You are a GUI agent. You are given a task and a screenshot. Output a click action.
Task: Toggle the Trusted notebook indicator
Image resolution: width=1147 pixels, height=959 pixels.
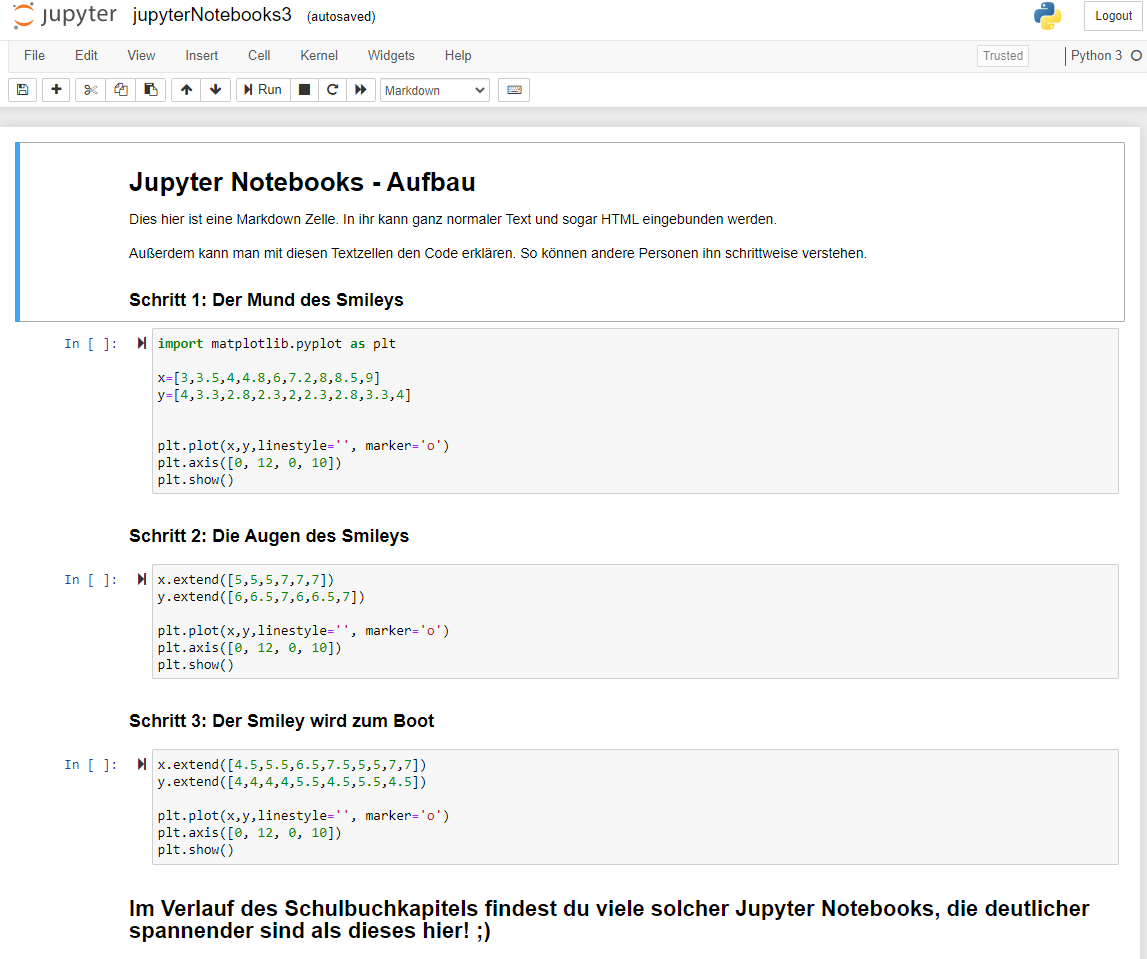(1003, 56)
